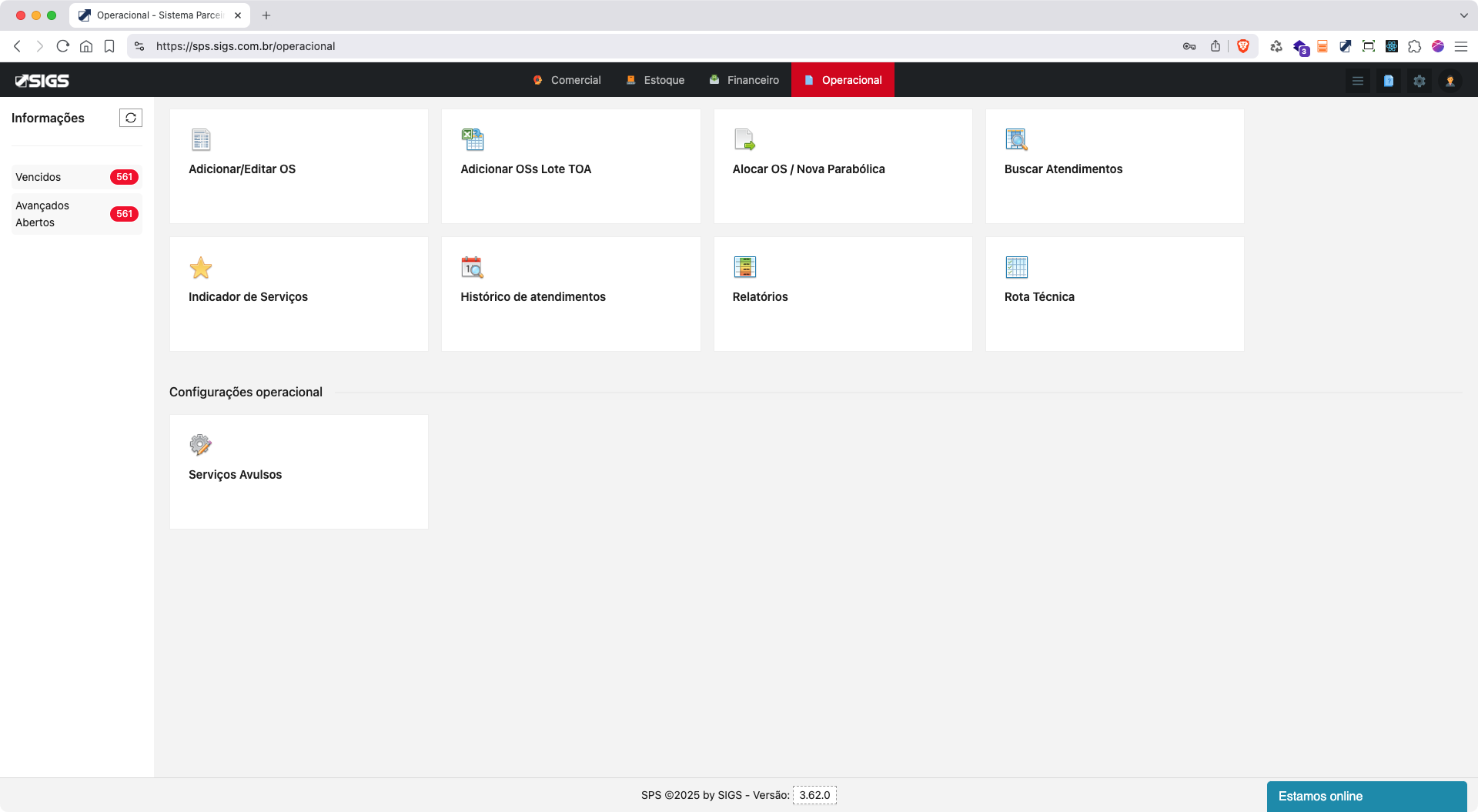Open Adicionar/Editar OS

coord(299,166)
